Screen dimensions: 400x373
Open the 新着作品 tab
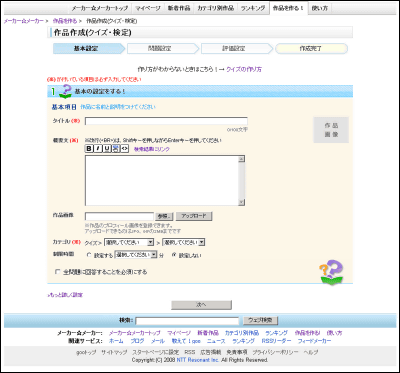179,8
